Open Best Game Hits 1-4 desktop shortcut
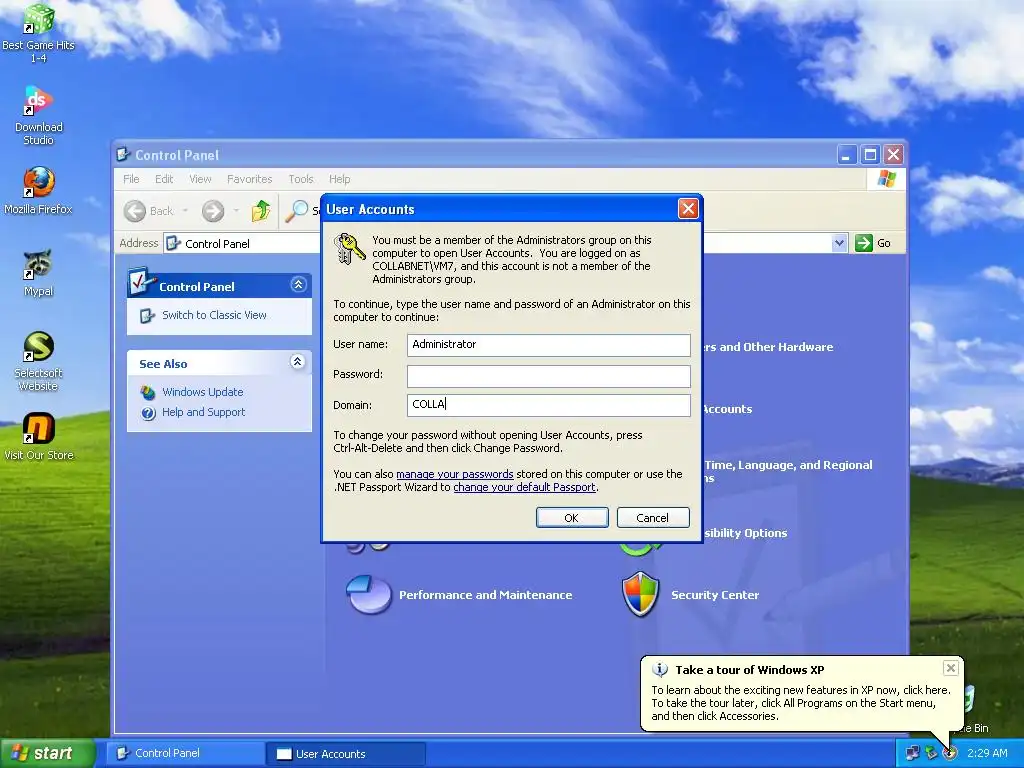Image resolution: width=1024 pixels, height=768 pixels. coord(39,34)
